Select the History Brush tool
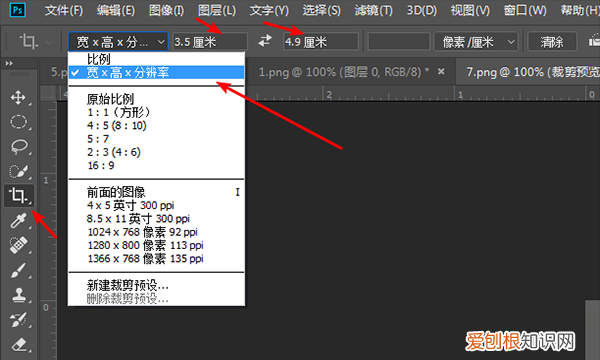This screenshot has width=600, height=360. tap(18, 320)
